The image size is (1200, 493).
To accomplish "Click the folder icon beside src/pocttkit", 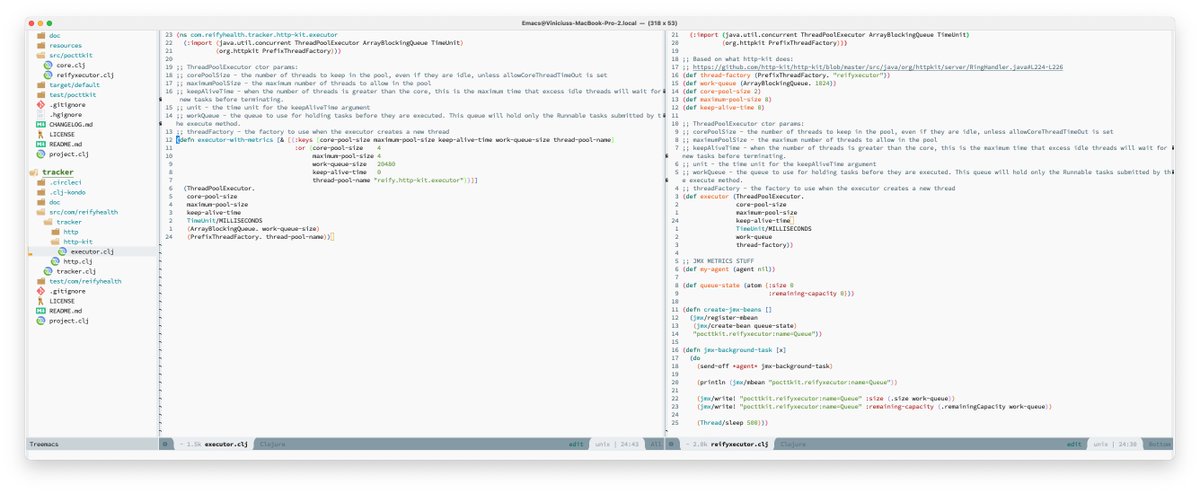I will coord(40,55).
